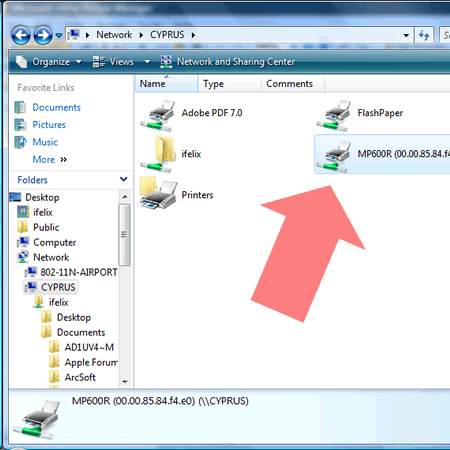This screenshot has width=450, height=450.
Task: Select 802-11N-AIRPORT network computer
Action: [x=79, y=272]
